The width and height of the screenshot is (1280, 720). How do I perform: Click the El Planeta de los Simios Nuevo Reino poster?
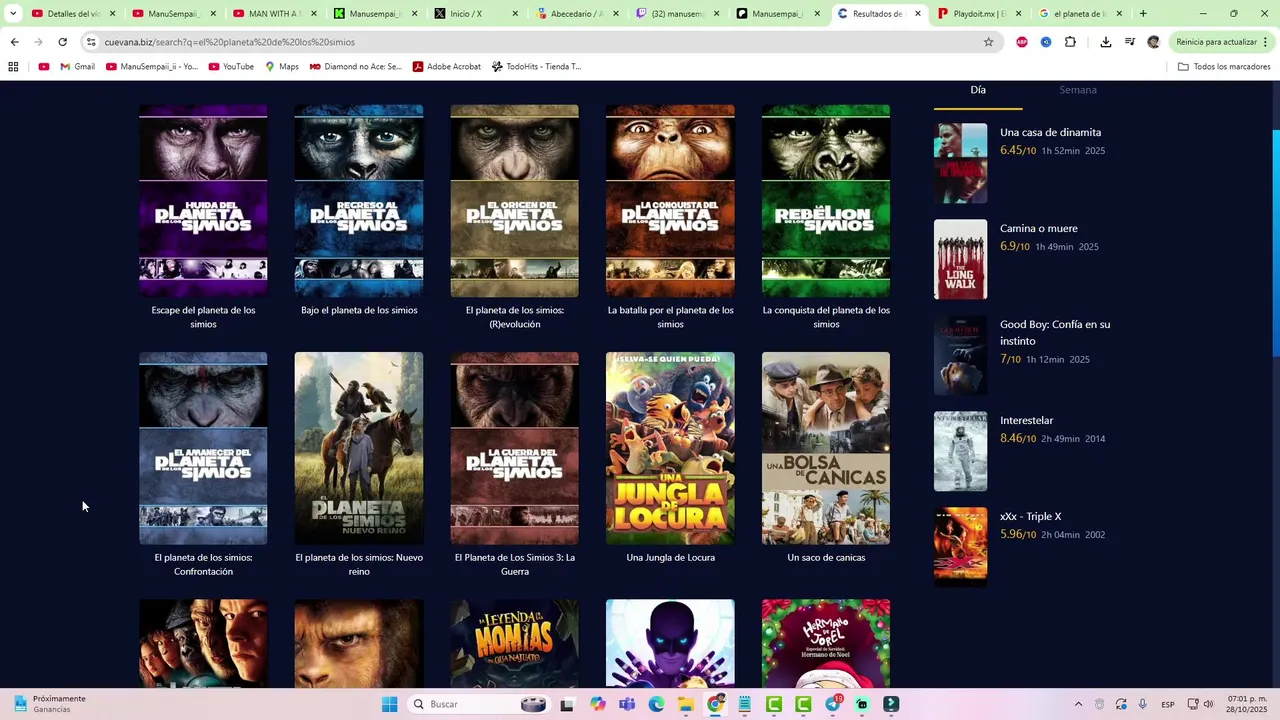click(x=359, y=448)
